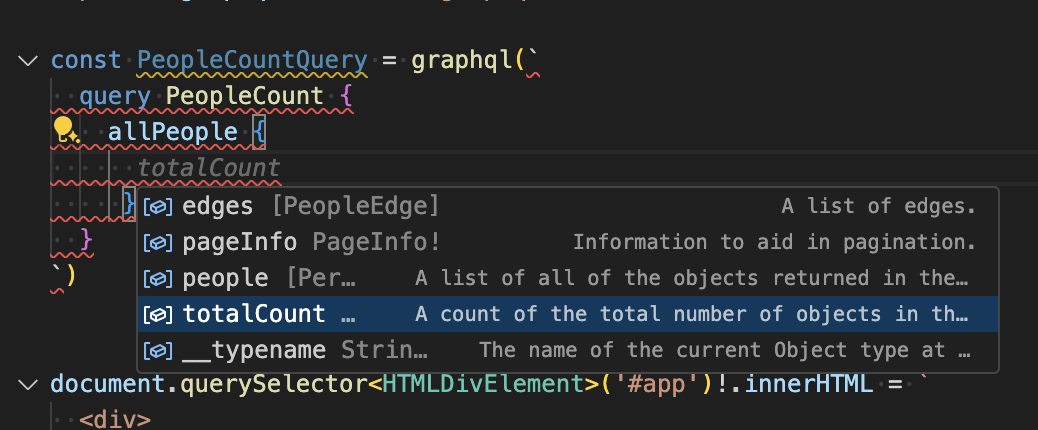Viewport: 1038px width, 430px height.
Task: Collapse the document.querySelector statement fold
Action: point(26,384)
